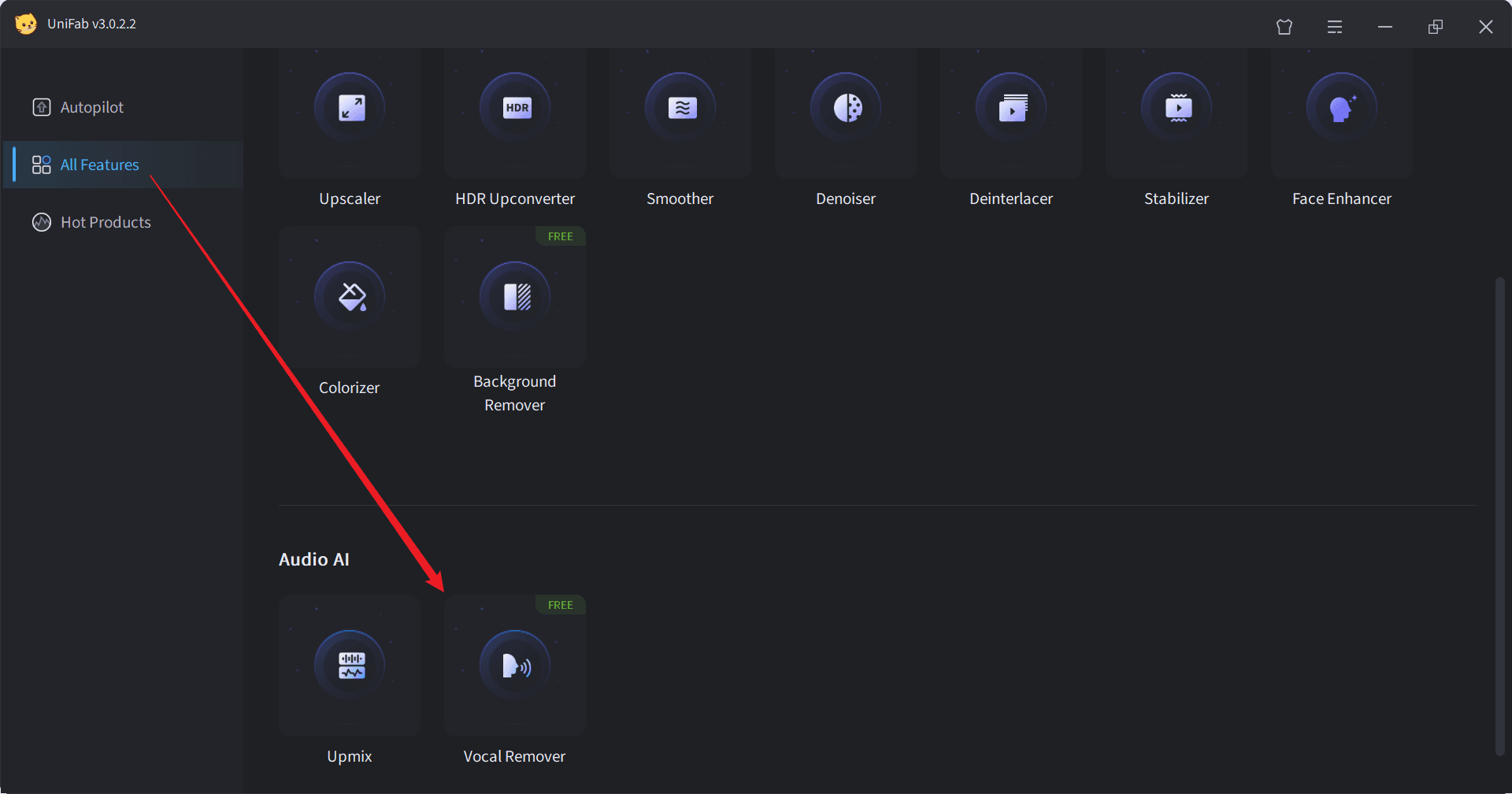Select the All Features section
1512x794 pixels.
click(124, 165)
